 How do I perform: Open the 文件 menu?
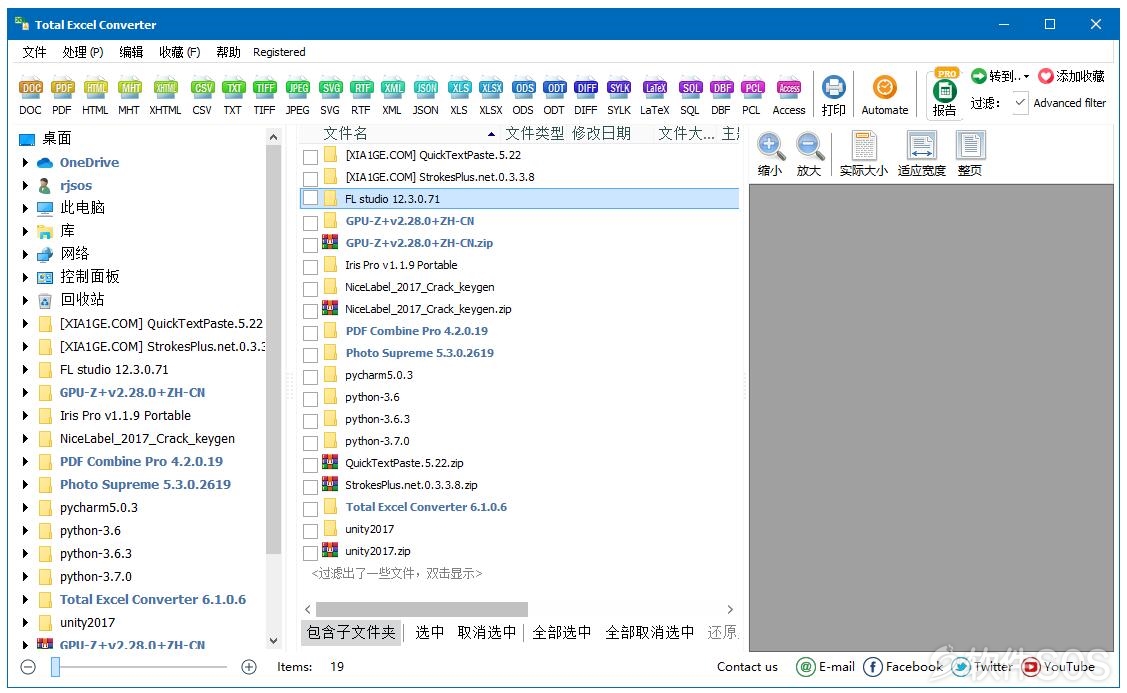coord(34,52)
